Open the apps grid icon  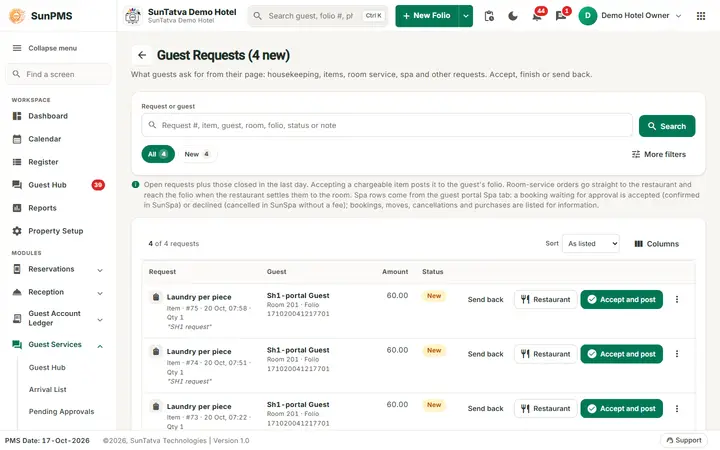point(701,16)
